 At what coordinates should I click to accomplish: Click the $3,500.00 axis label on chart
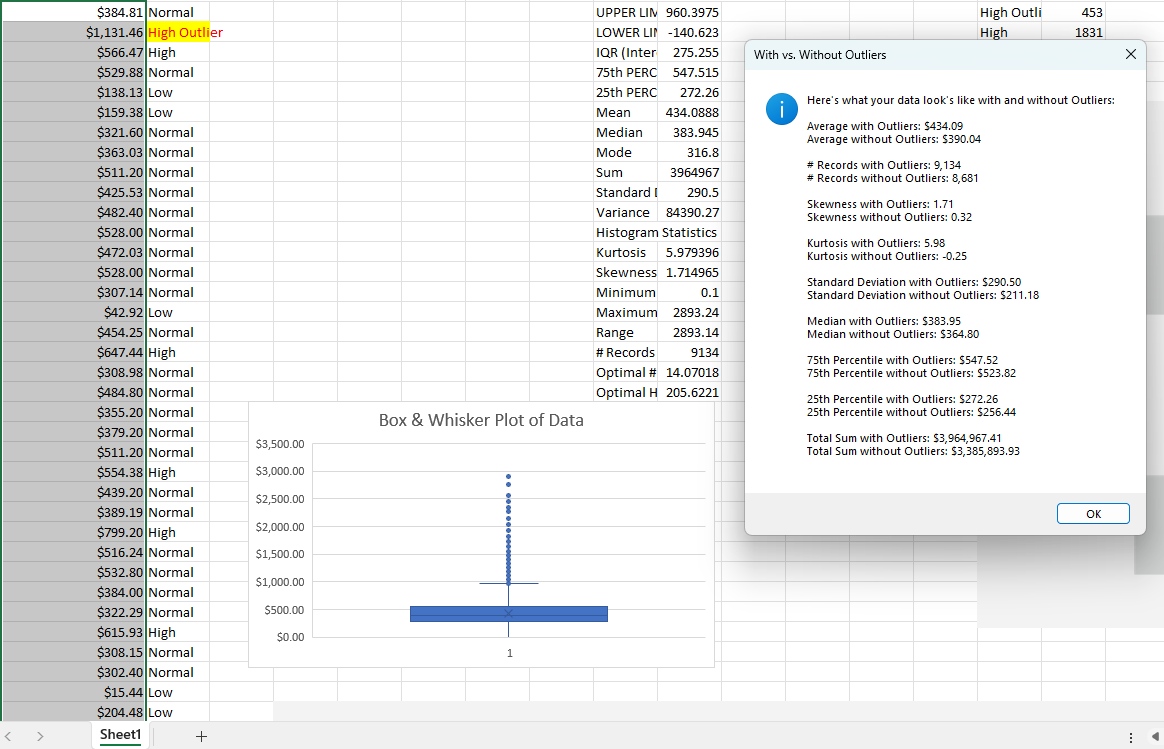click(280, 443)
